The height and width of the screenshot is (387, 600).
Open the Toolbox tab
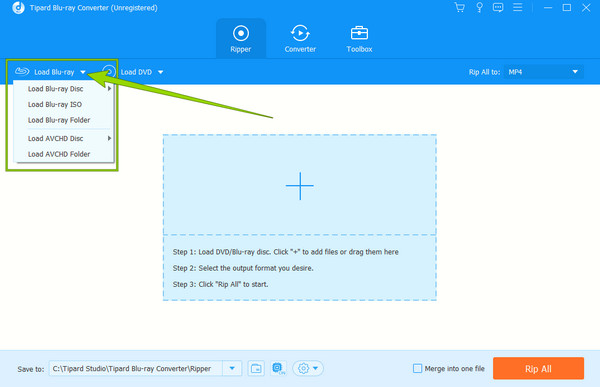coord(359,38)
